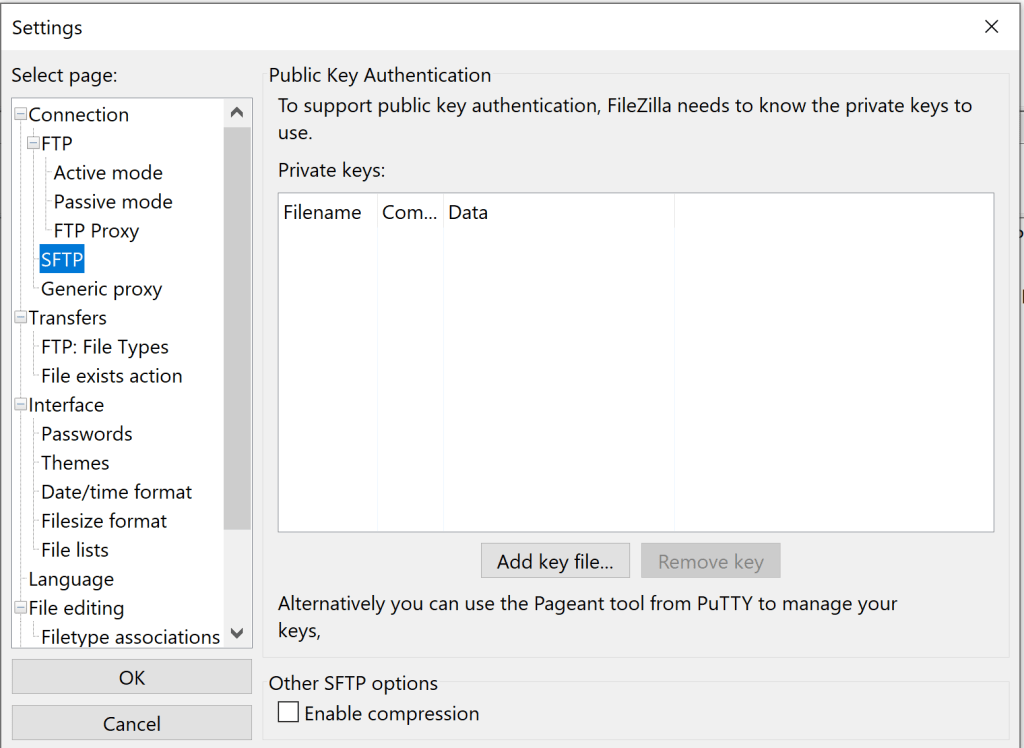Screen dimensions: 1024x748
Task: Click Add key file button
Action: coord(555,561)
